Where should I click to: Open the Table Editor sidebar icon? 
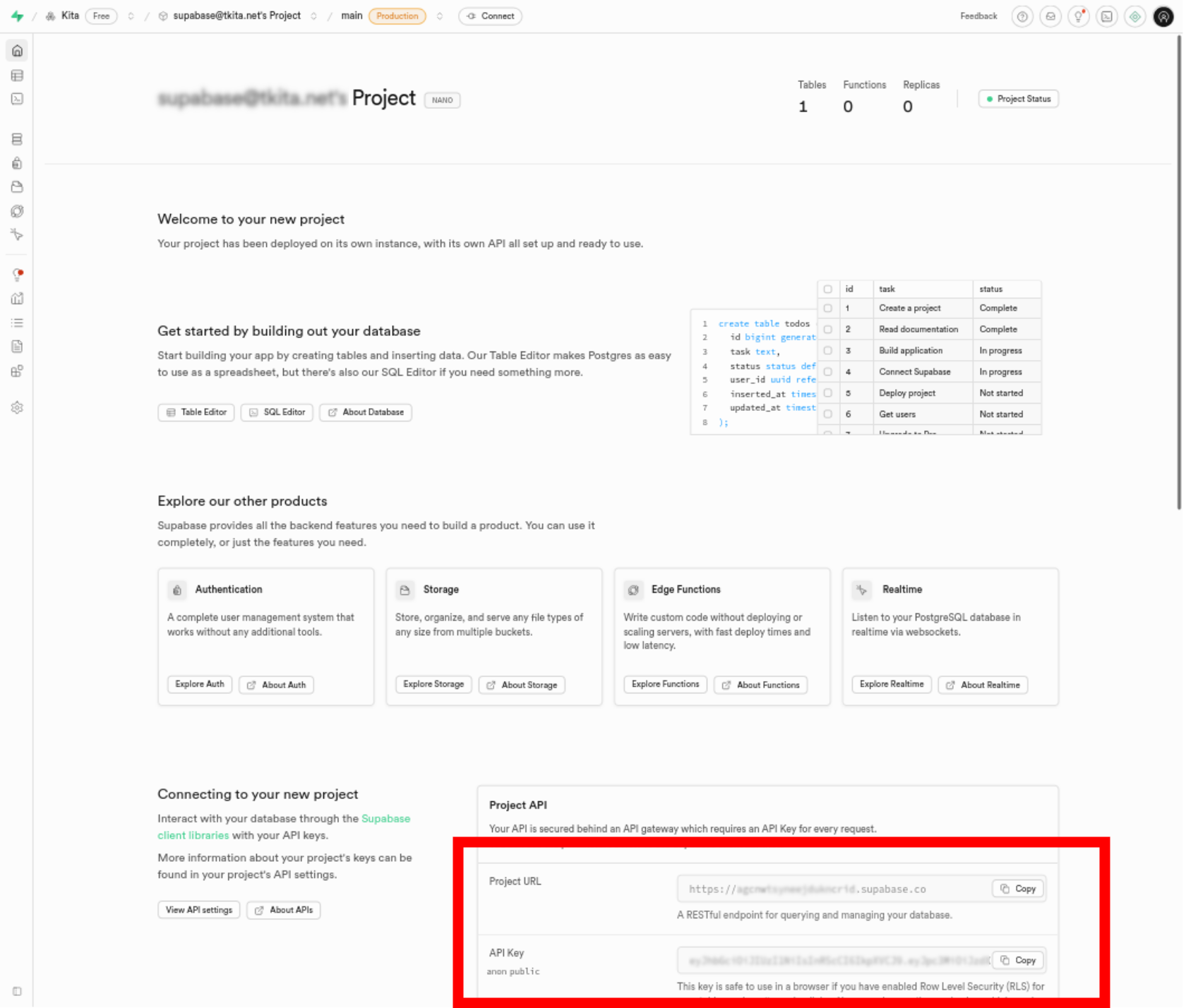click(x=17, y=76)
